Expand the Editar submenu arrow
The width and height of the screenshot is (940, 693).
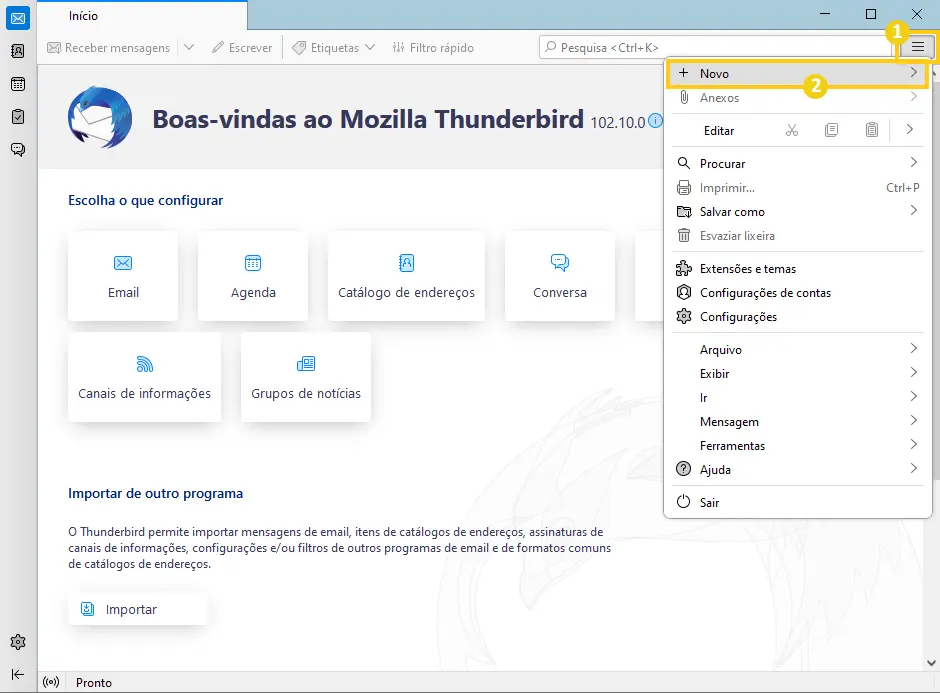click(909, 130)
